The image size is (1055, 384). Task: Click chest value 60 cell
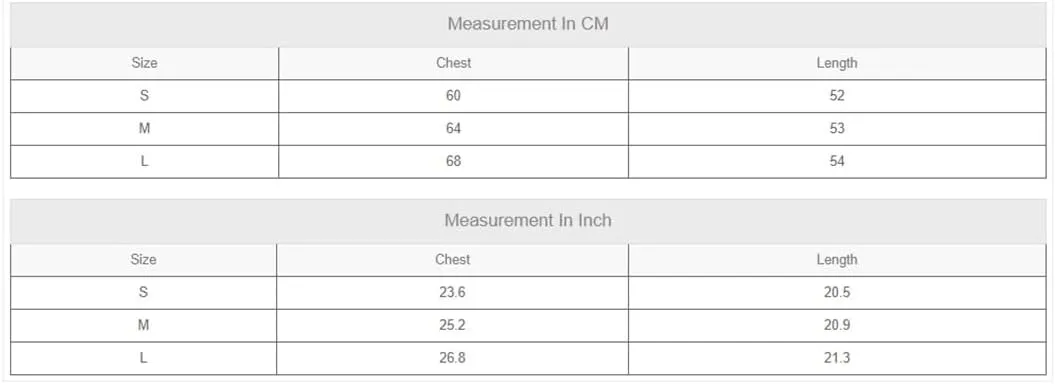coord(453,96)
